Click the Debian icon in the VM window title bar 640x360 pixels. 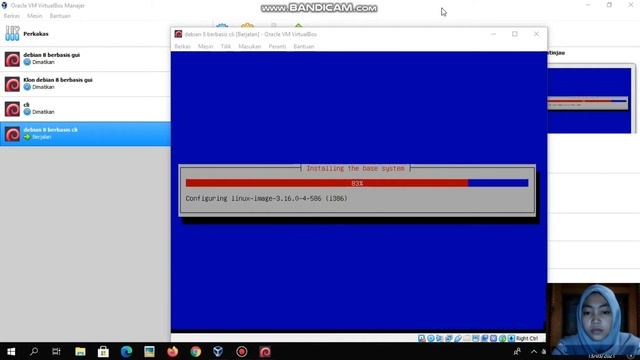point(178,34)
